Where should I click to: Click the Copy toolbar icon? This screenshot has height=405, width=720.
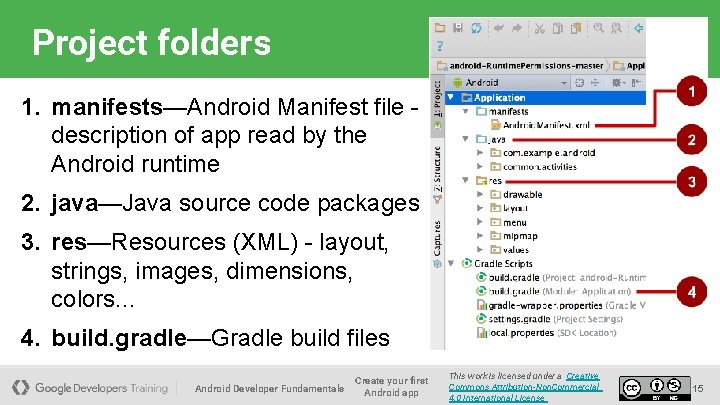[x=558, y=28]
